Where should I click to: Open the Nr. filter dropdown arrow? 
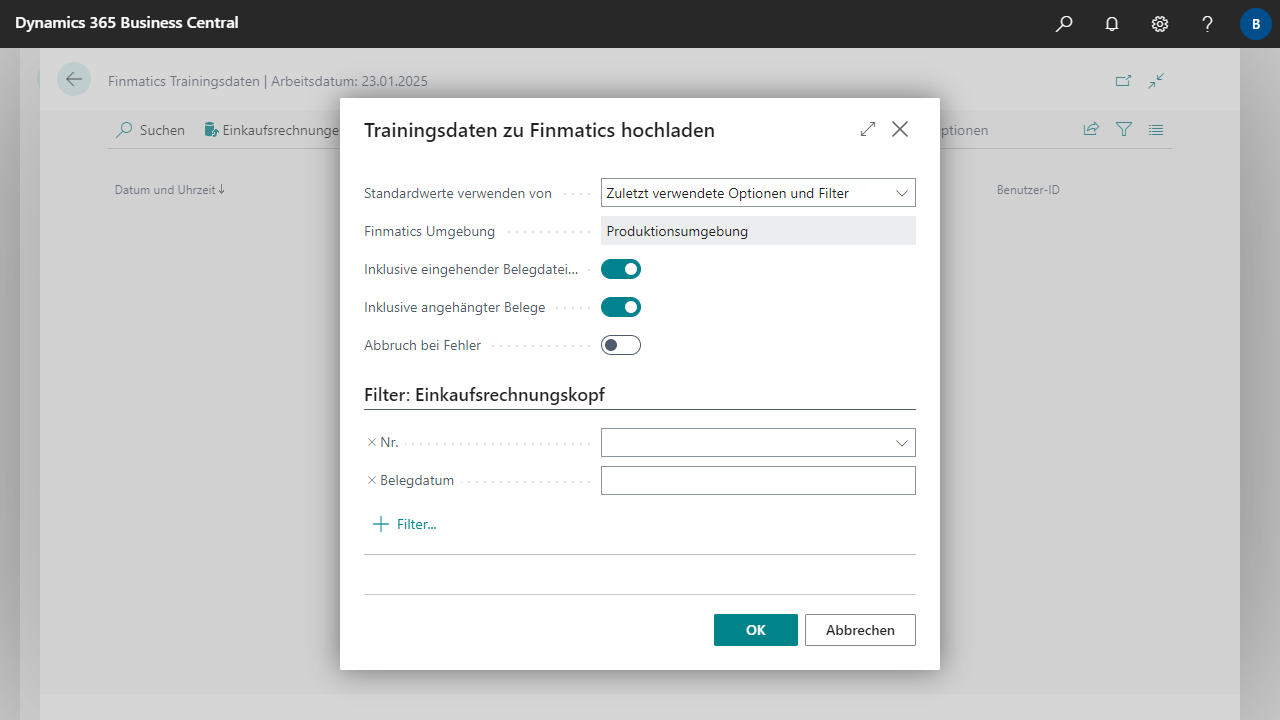click(x=902, y=443)
